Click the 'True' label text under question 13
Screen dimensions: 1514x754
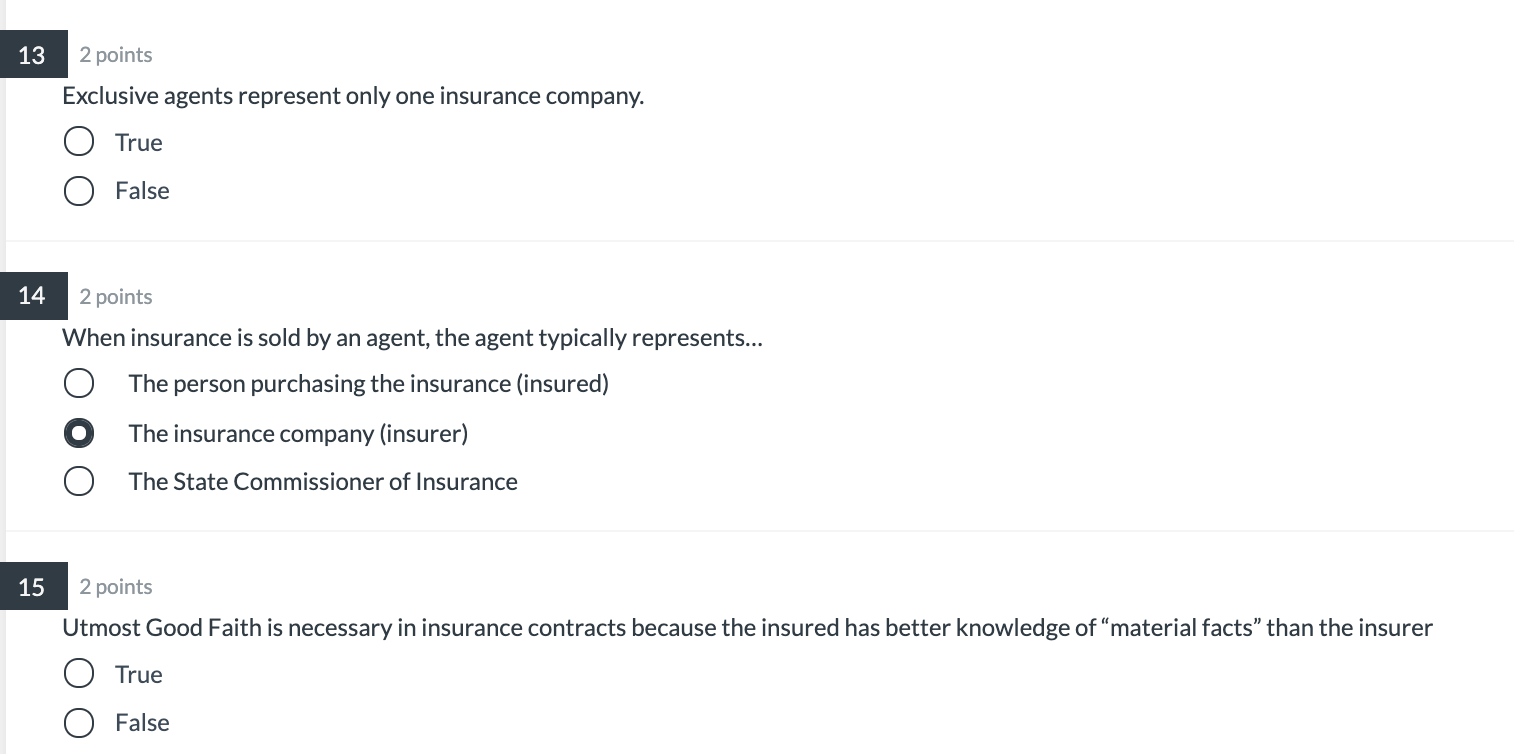138,143
